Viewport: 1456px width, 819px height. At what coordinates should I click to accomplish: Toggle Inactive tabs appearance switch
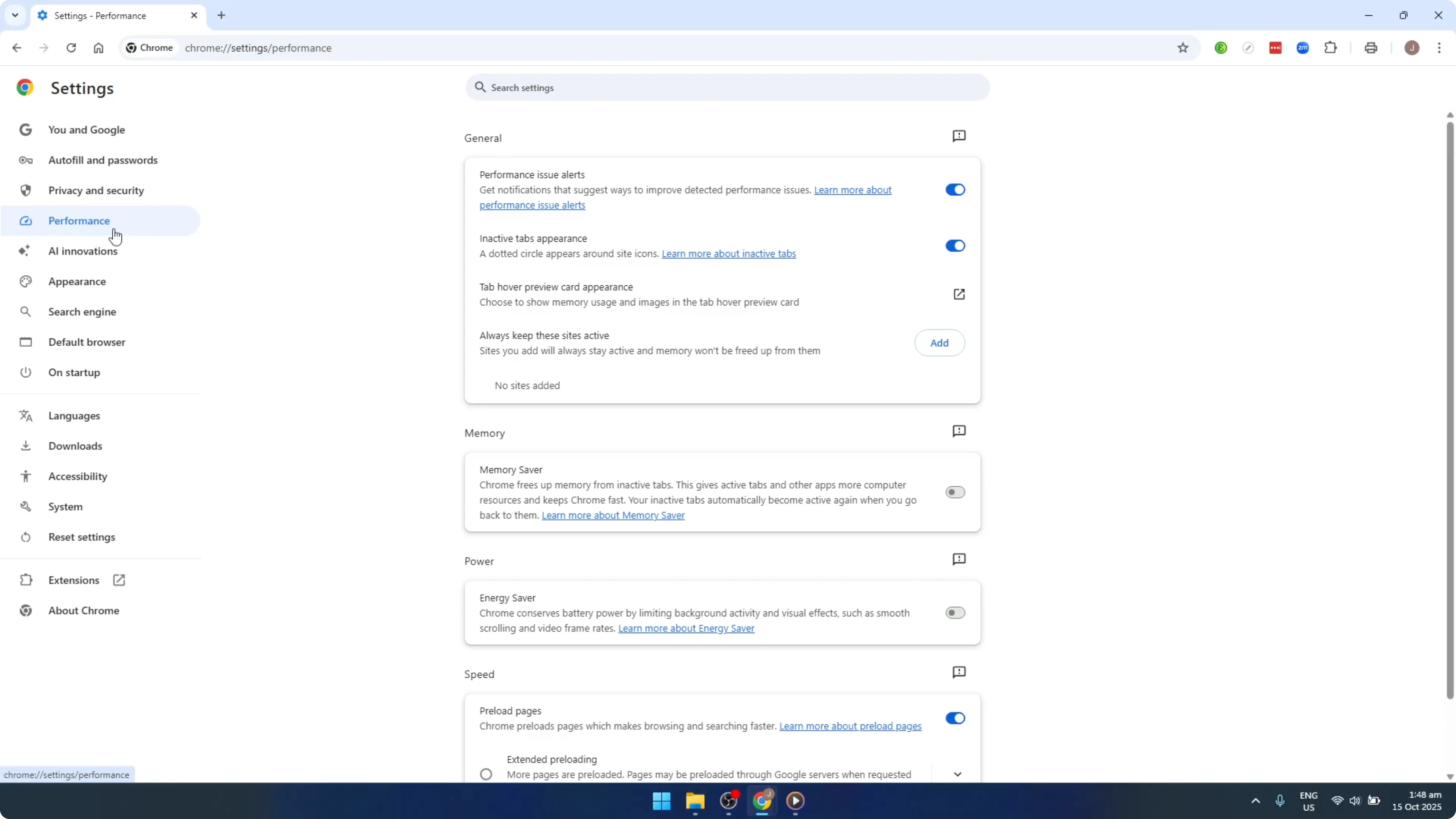pyautogui.click(x=955, y=246)
